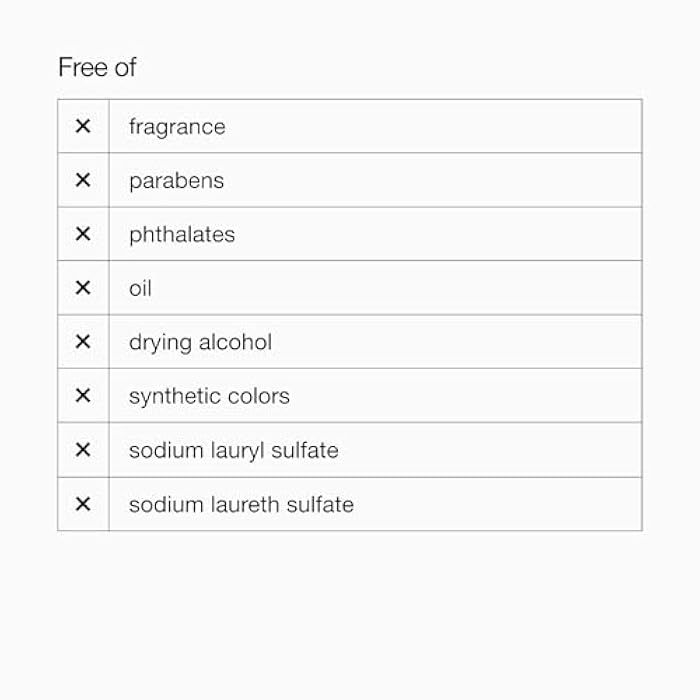Select the X mark in the phthalates row
Image resolution: width=700 pixels, height=700 pixels.
pyautogui.click(x=83, y=234)
